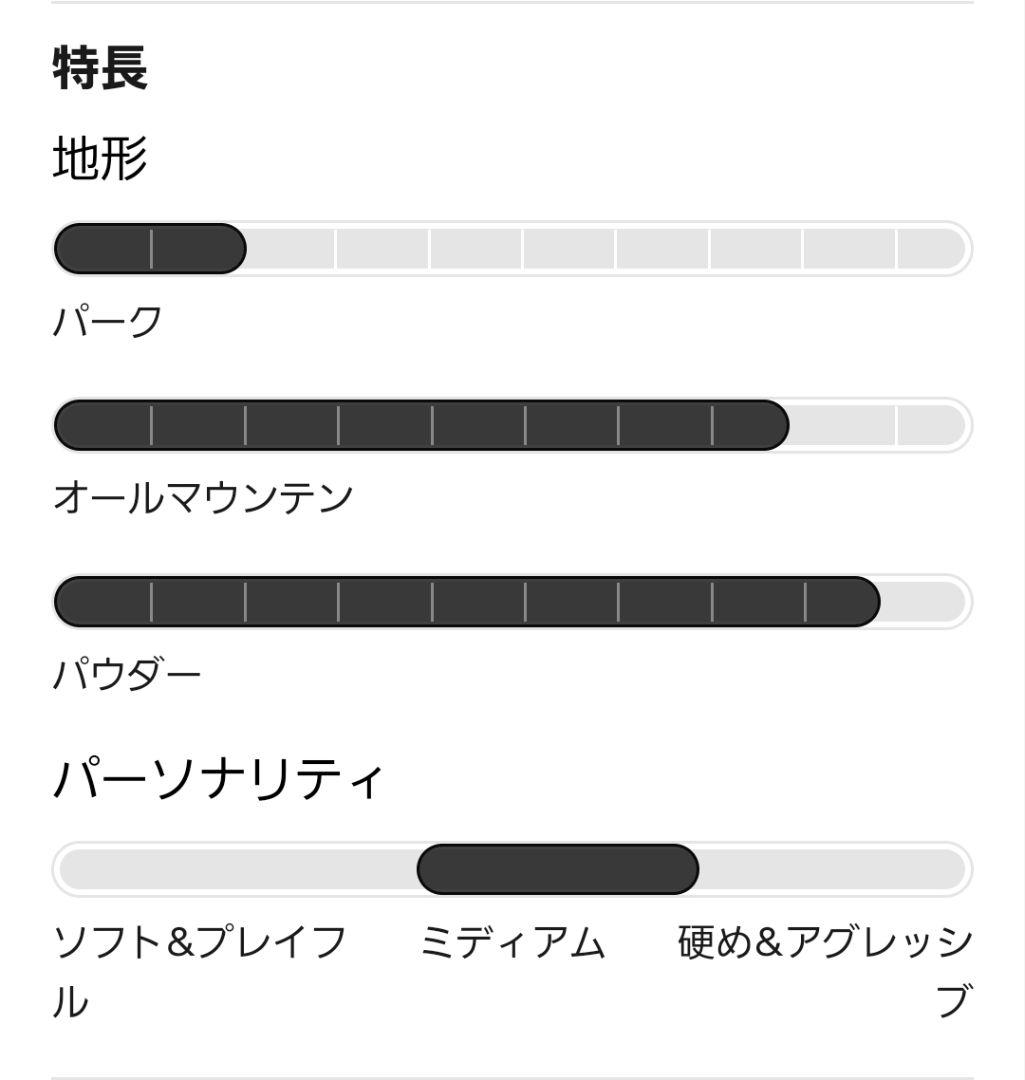Click the dark thumb on the personality slider
This screenshot has width=1025, height=1080.
point(557,870)
